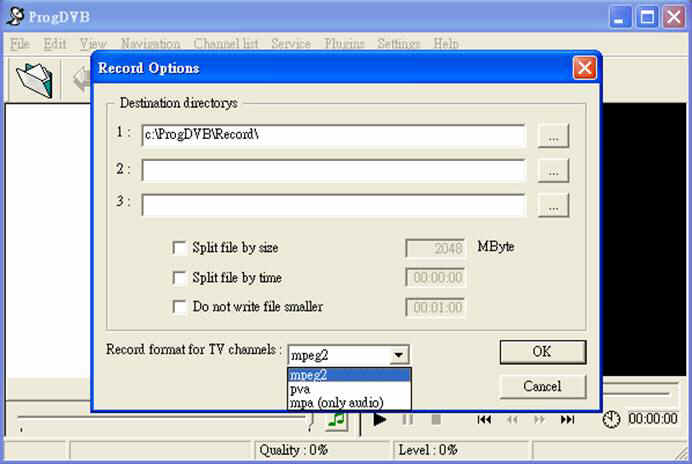
Task: Click the 00:01:00 minimum duration field
Action: (435, 307)
